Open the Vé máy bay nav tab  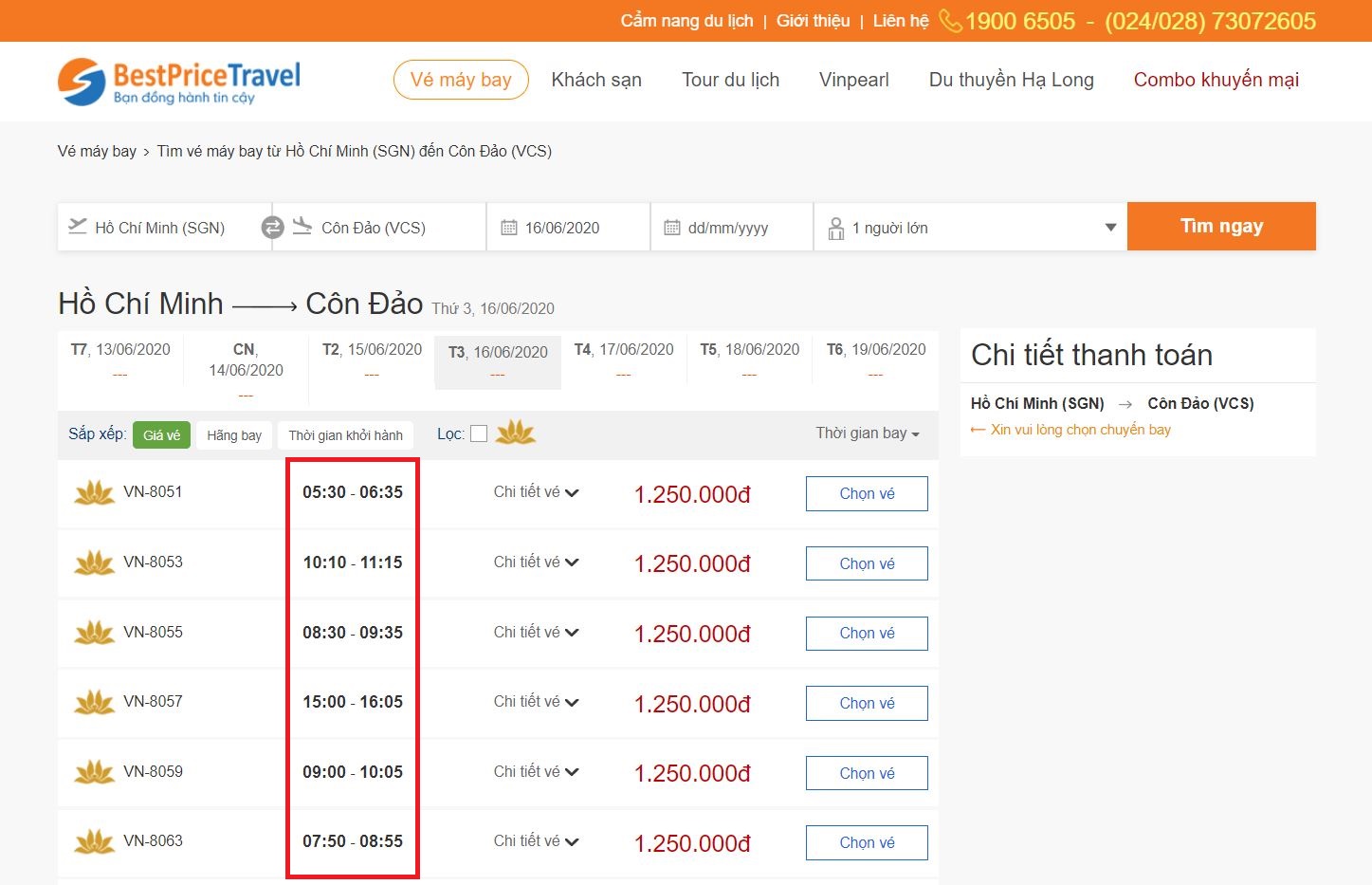(461, 80)
